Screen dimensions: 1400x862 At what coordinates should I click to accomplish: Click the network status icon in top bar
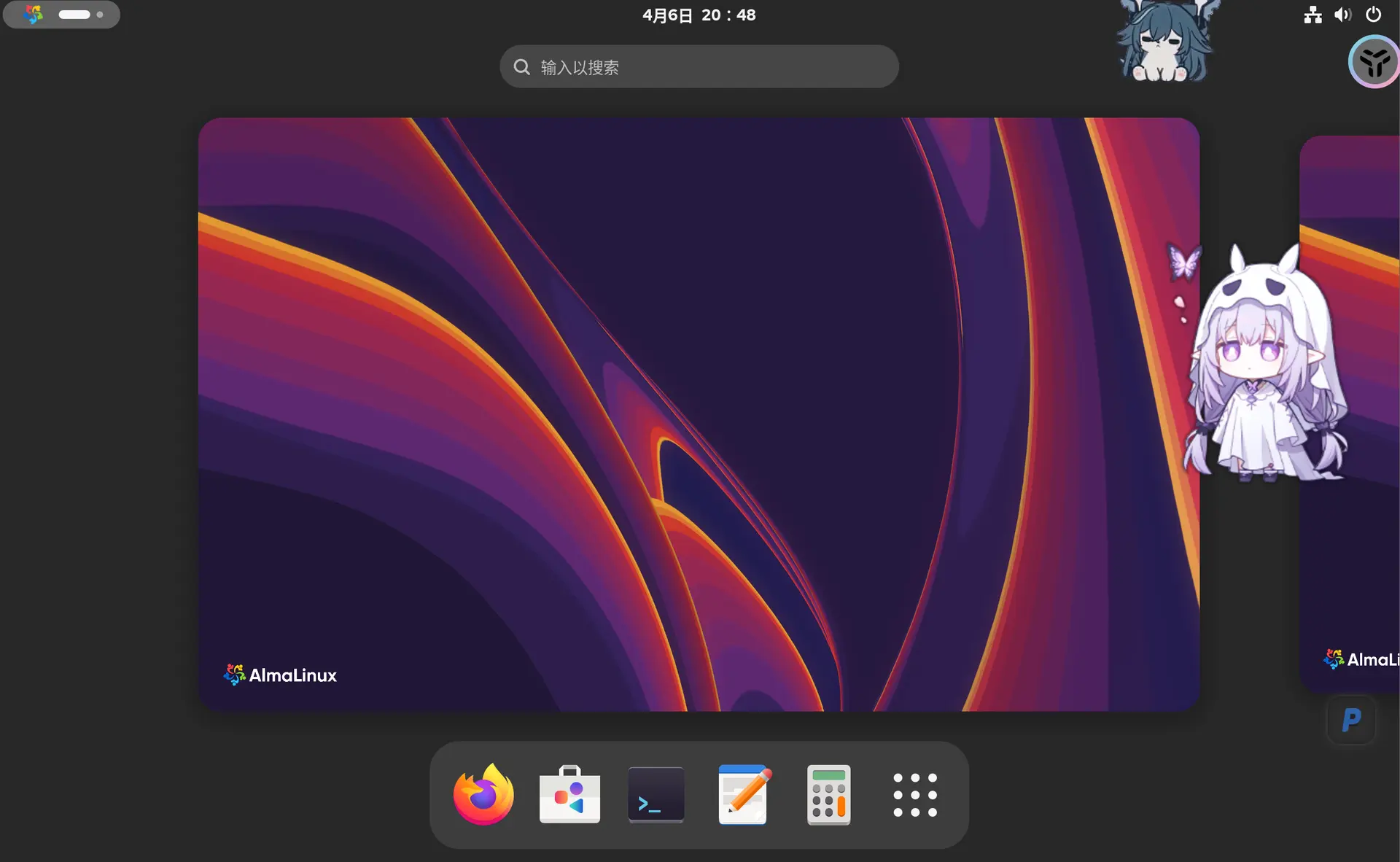[x=1312, y=15]
